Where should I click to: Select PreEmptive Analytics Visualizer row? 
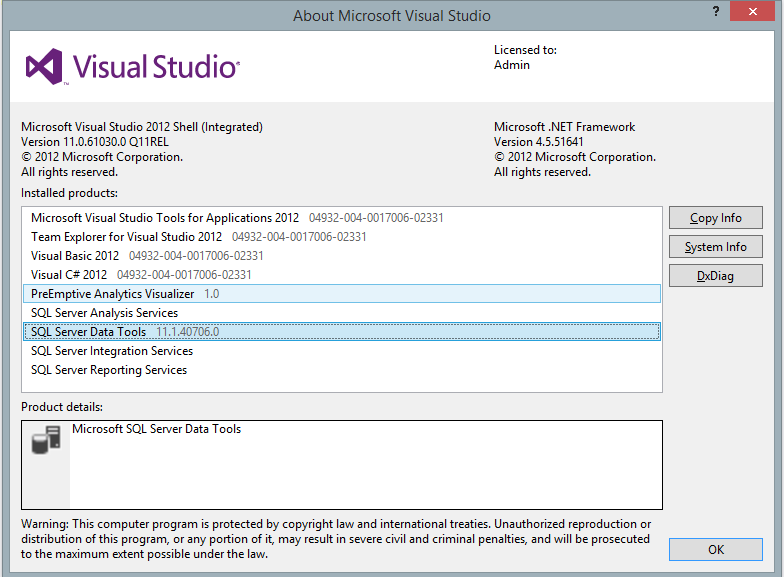(342, 294)
